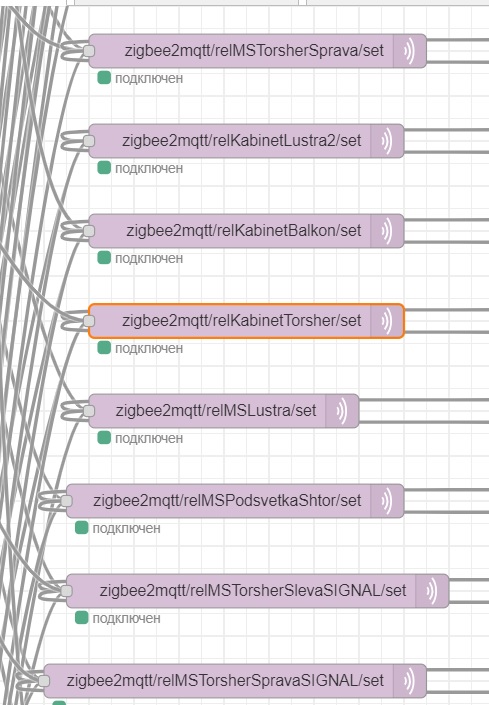Click MQTT icon on relMSPodsvetkaShtor/set node
The width and height of the screenshot is (489, 705).
point(387,500)
